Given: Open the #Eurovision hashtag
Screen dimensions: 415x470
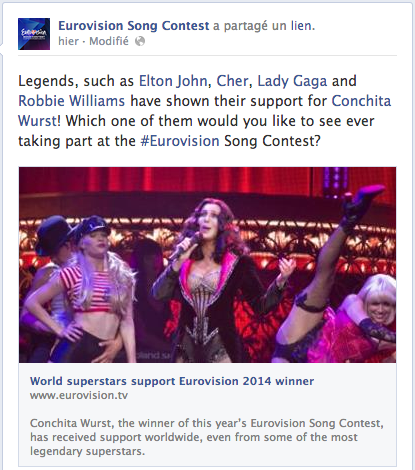Looking at the screenshot, I should tap(180, 141).
